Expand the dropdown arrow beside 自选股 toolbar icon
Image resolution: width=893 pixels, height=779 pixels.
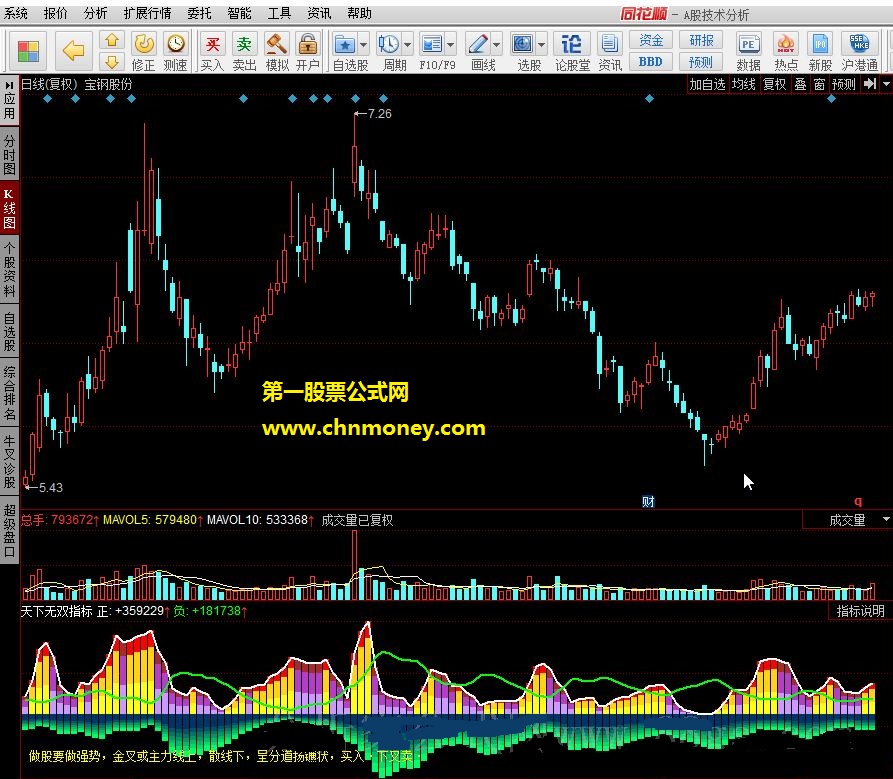click(363, 44)
